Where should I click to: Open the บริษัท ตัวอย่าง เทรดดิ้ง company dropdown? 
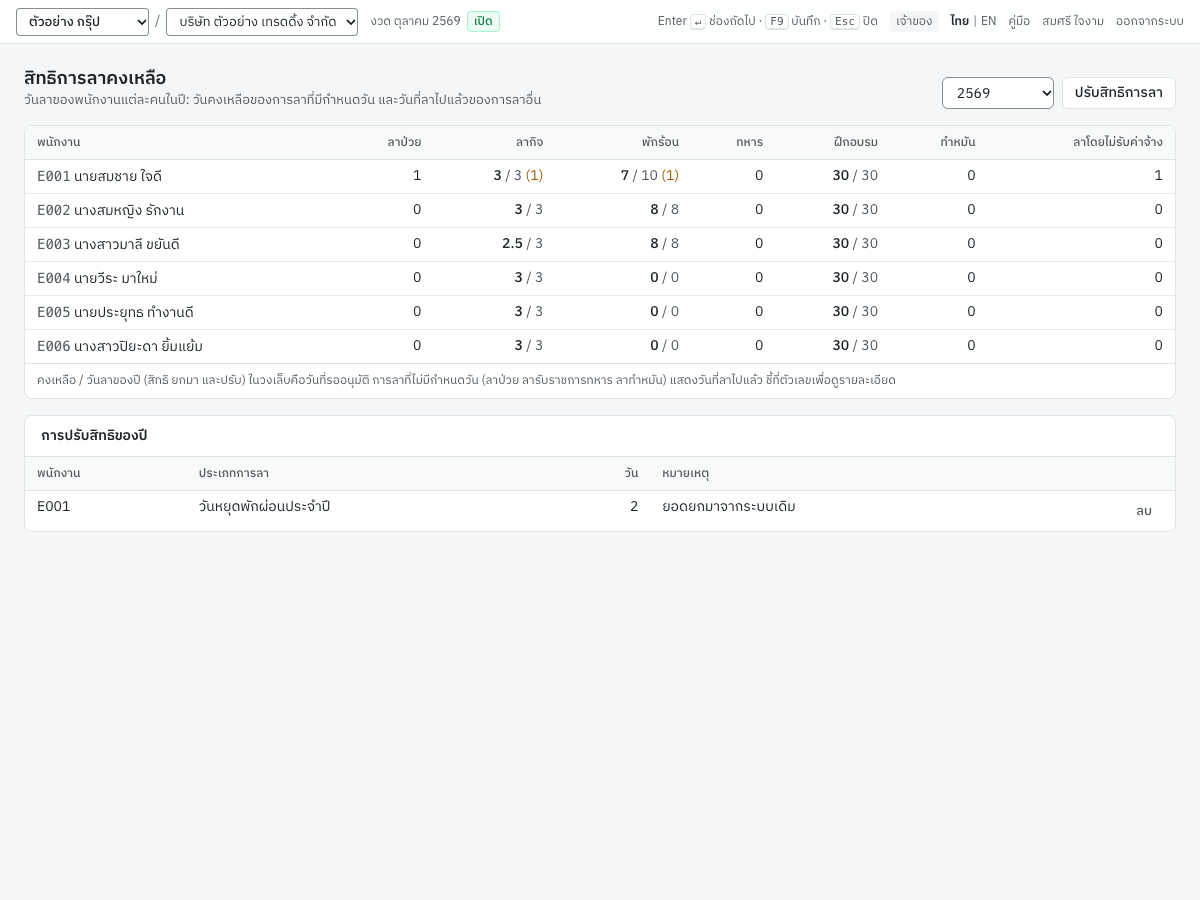(x=262, y=22)
